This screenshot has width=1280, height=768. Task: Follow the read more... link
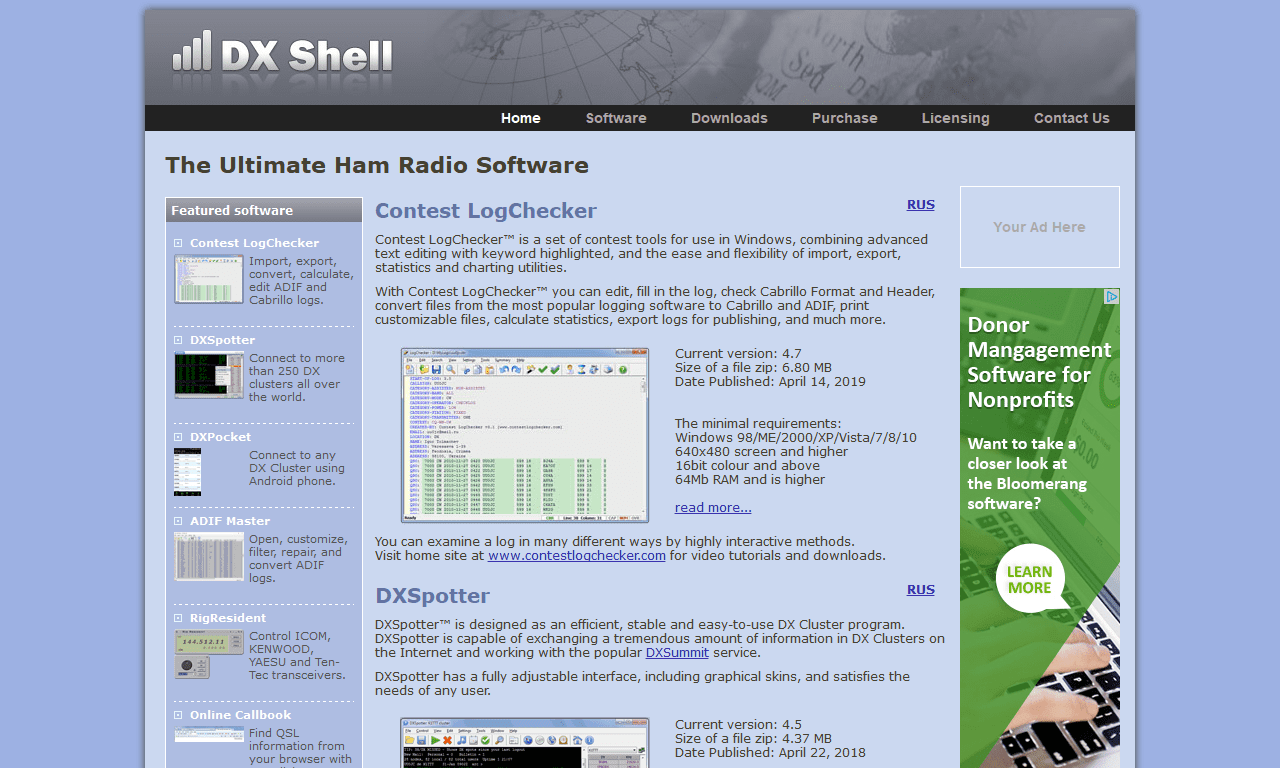click(713, 508)
